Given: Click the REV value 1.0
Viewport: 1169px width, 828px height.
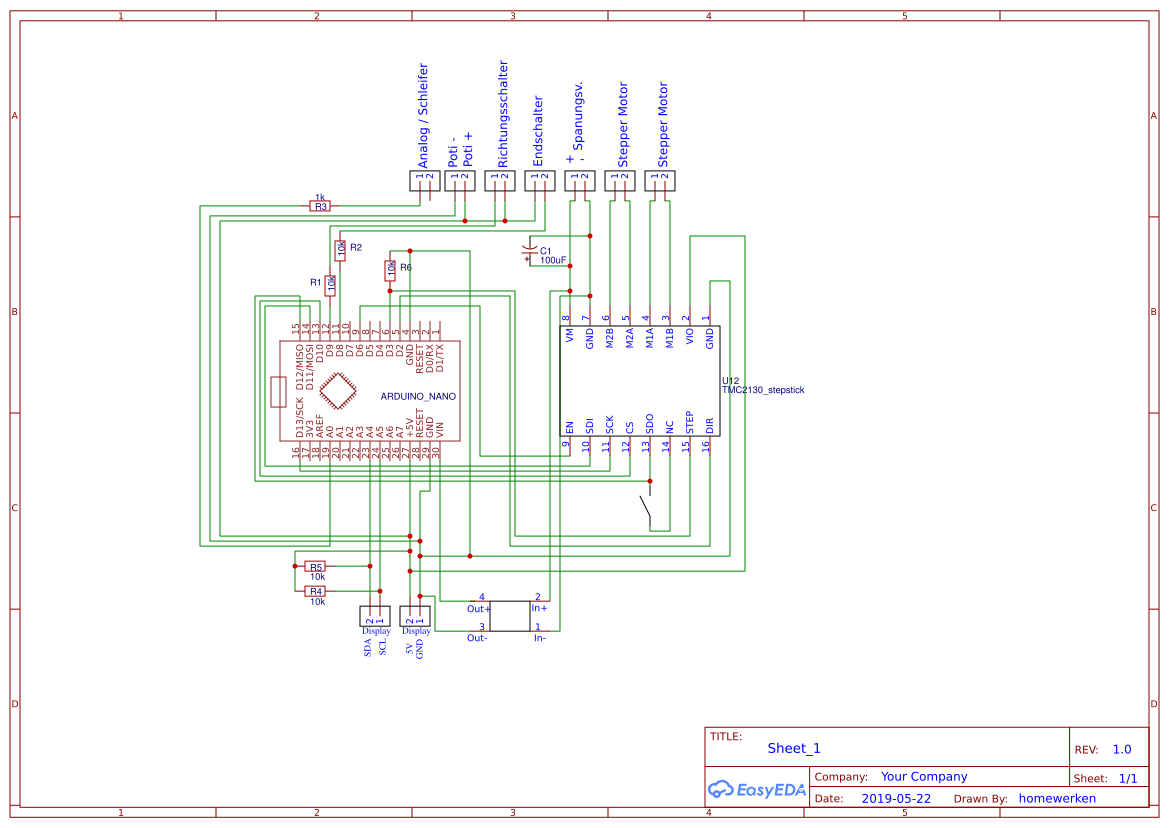Looking at the screenshot, I should pos(1122,750).
